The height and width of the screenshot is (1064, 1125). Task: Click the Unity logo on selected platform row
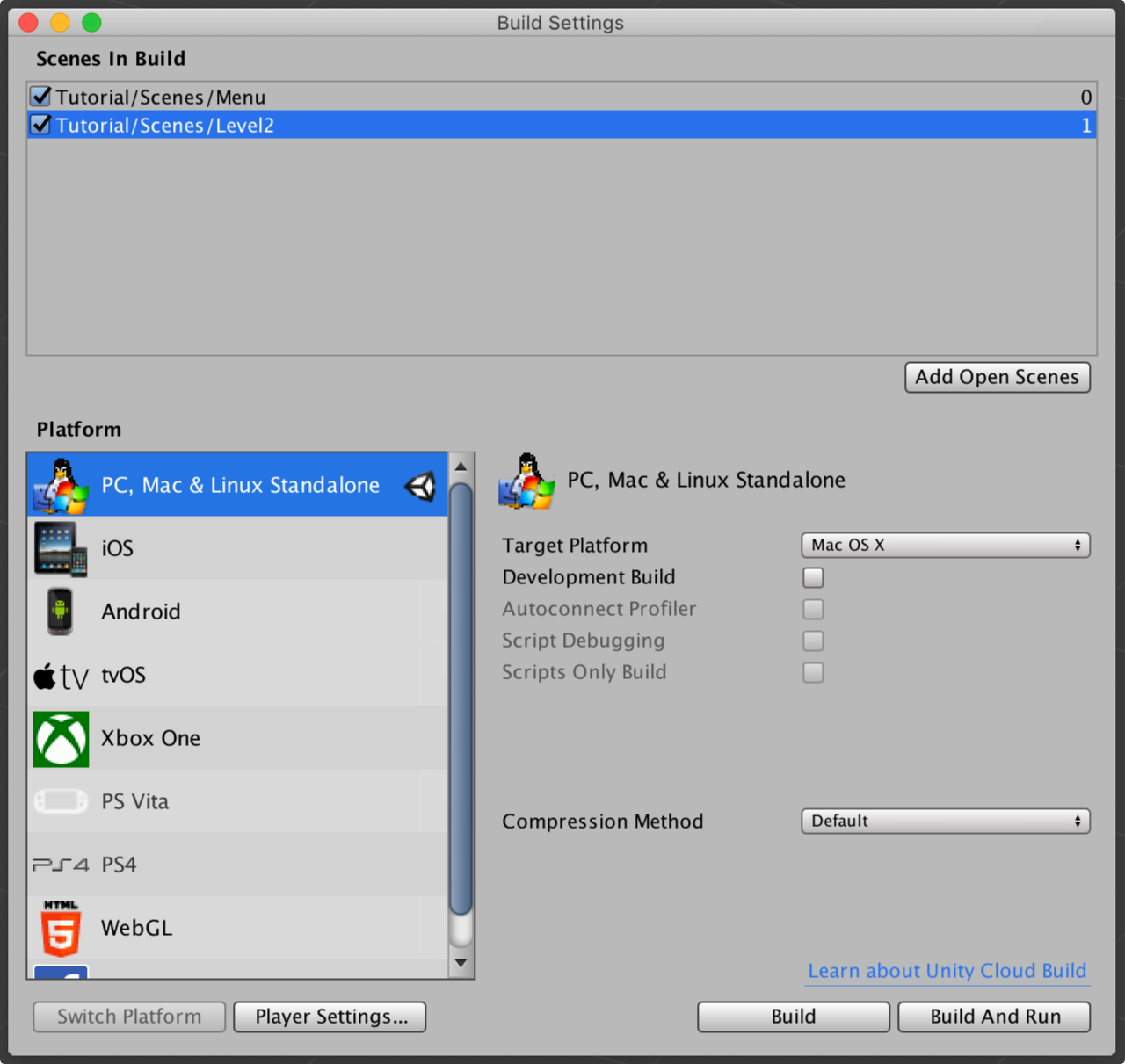click(x=421, y=486)
